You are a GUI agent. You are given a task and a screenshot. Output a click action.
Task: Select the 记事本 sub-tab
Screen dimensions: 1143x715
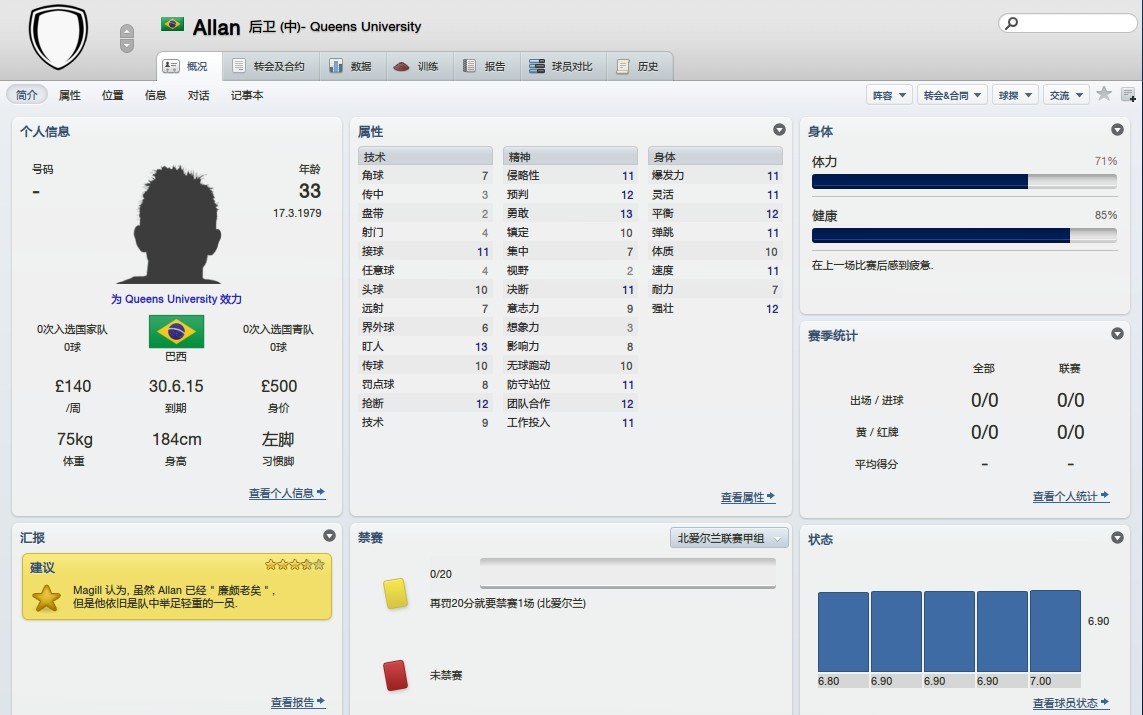[x=247, y=95]
